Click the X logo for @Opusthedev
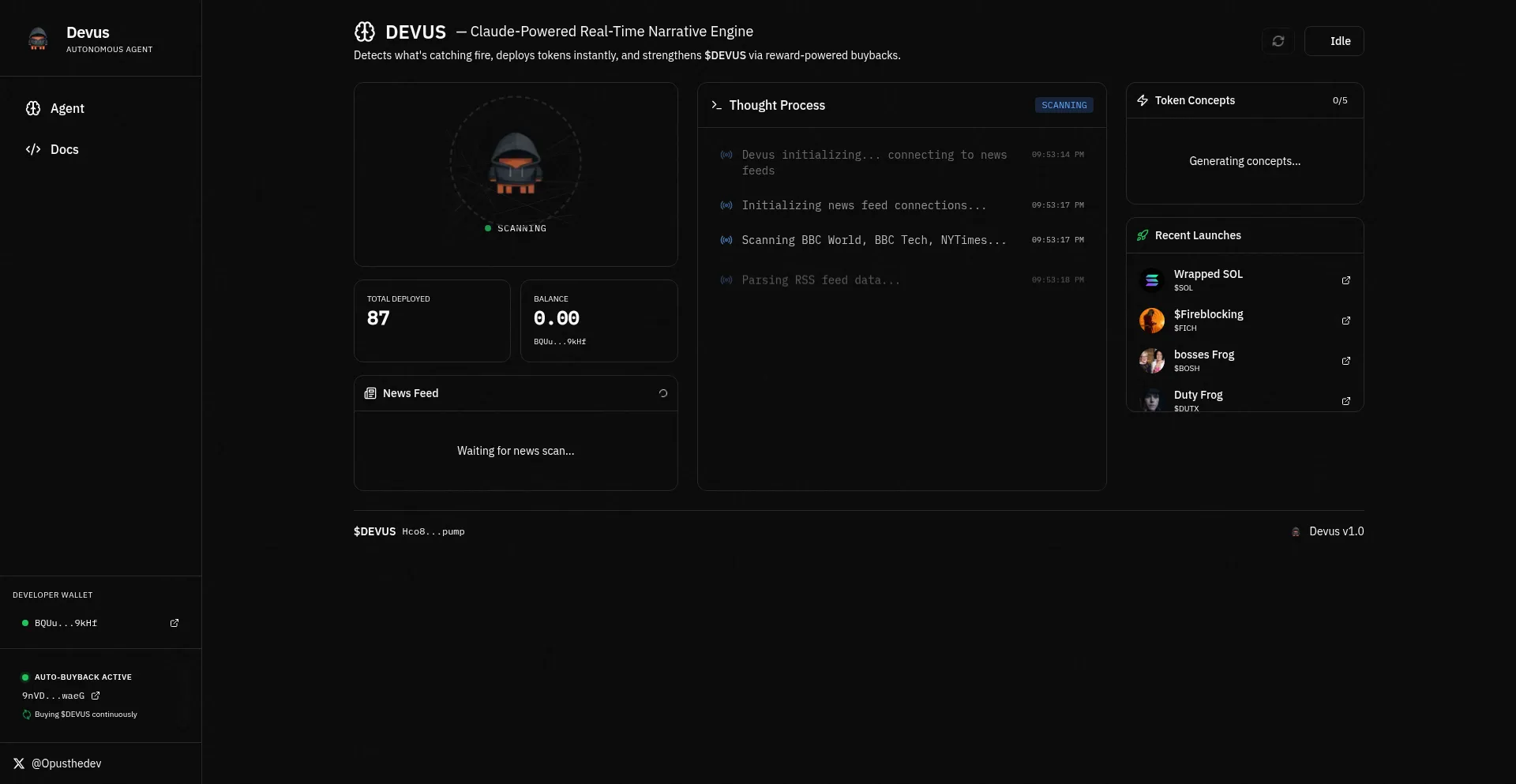Screen dimensions: 1516x784 (19, 764)
